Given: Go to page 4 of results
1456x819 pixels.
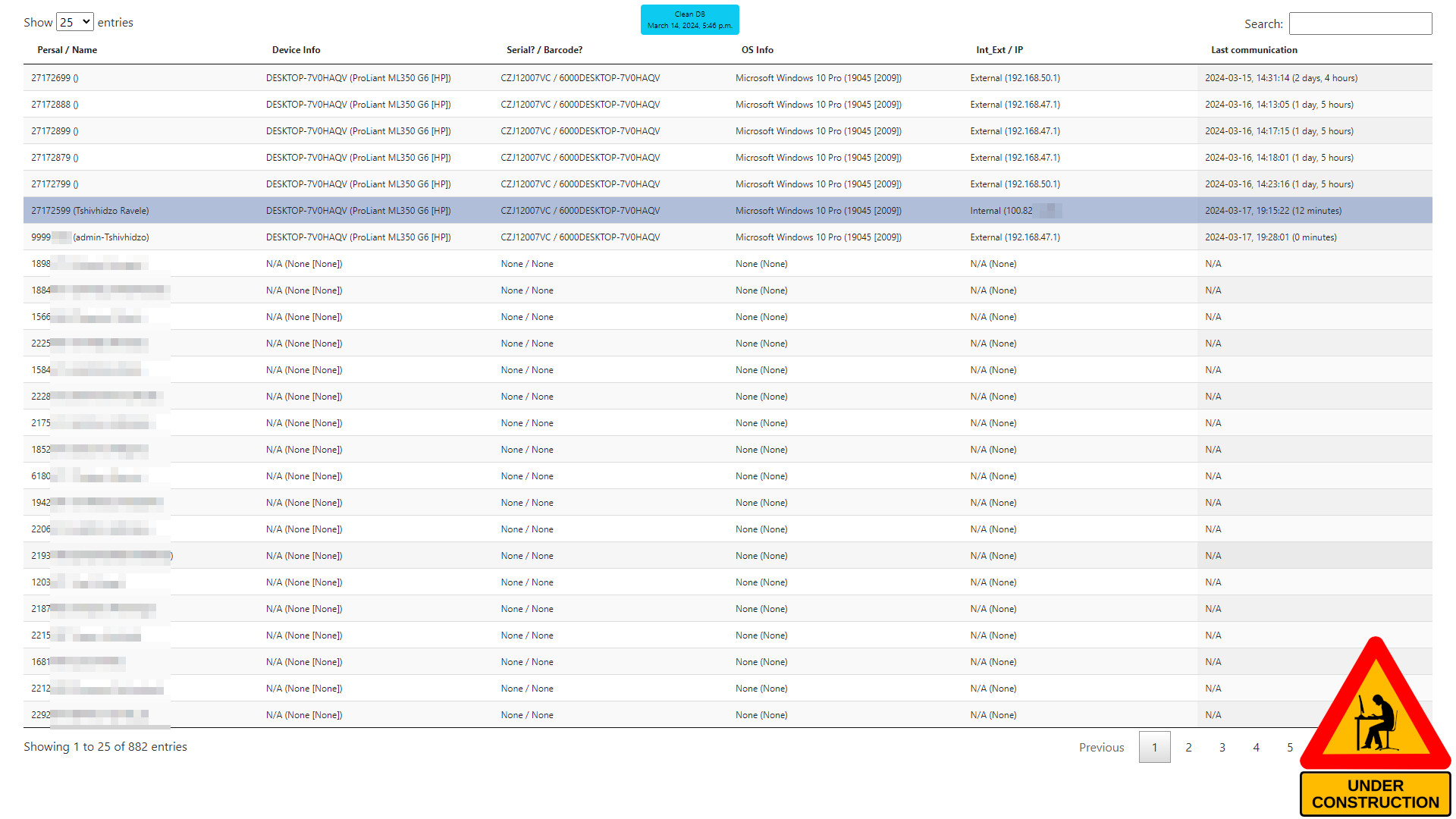Looking at the screenshot, I should 1256,747.
